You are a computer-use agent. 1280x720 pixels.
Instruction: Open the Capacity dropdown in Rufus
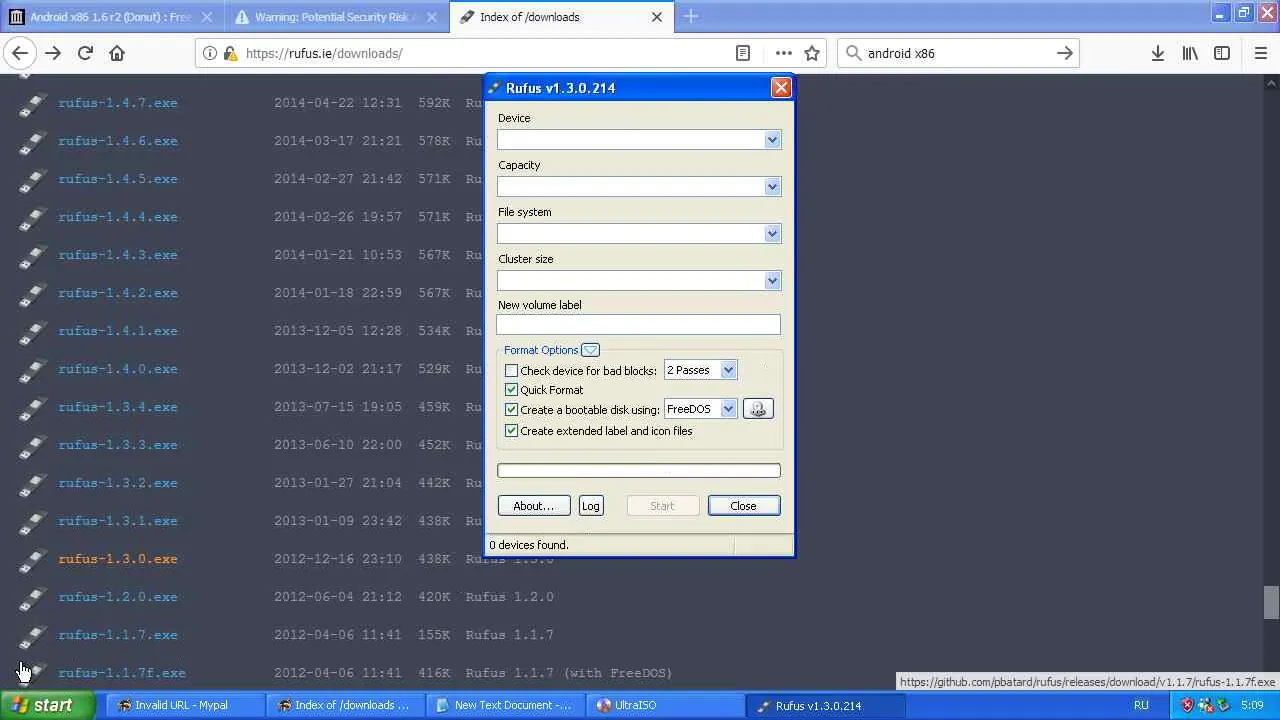772,187
